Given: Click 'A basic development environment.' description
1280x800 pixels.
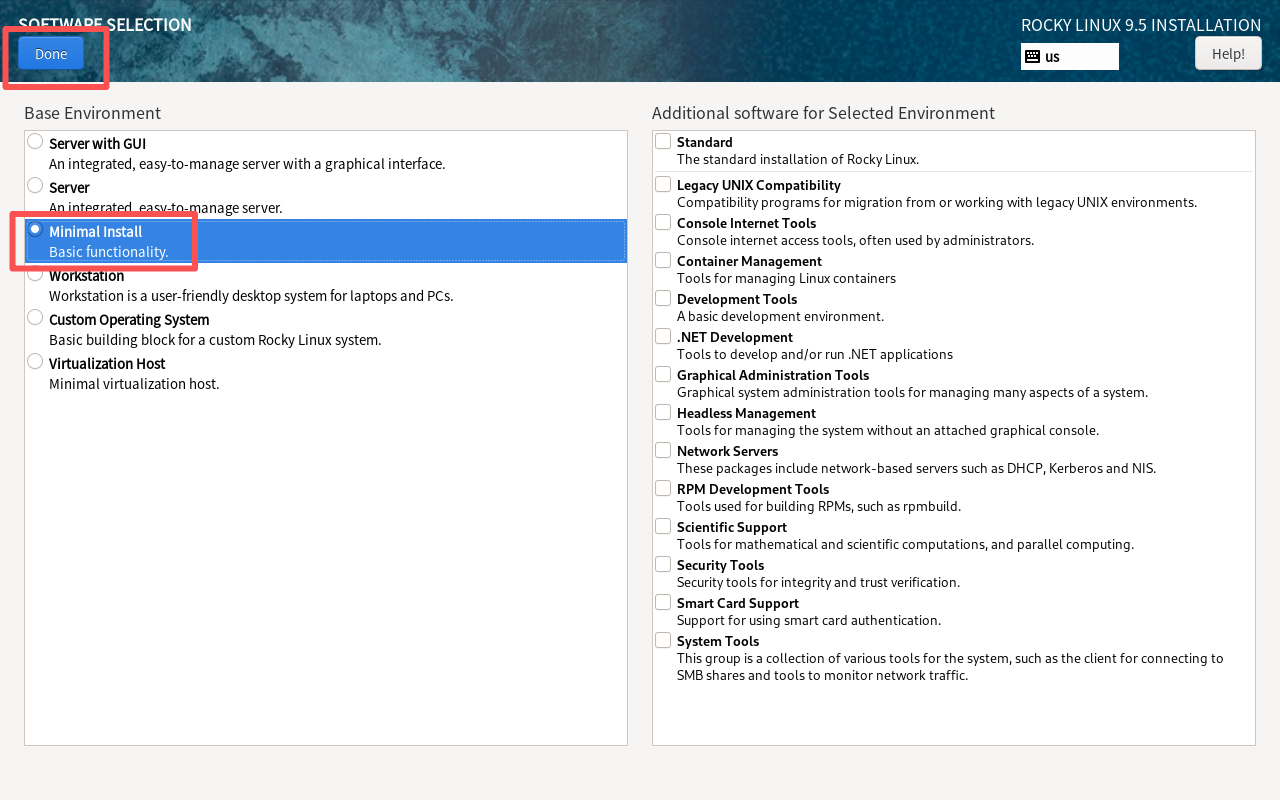Looking at the screenshot, I should (780, 316).
